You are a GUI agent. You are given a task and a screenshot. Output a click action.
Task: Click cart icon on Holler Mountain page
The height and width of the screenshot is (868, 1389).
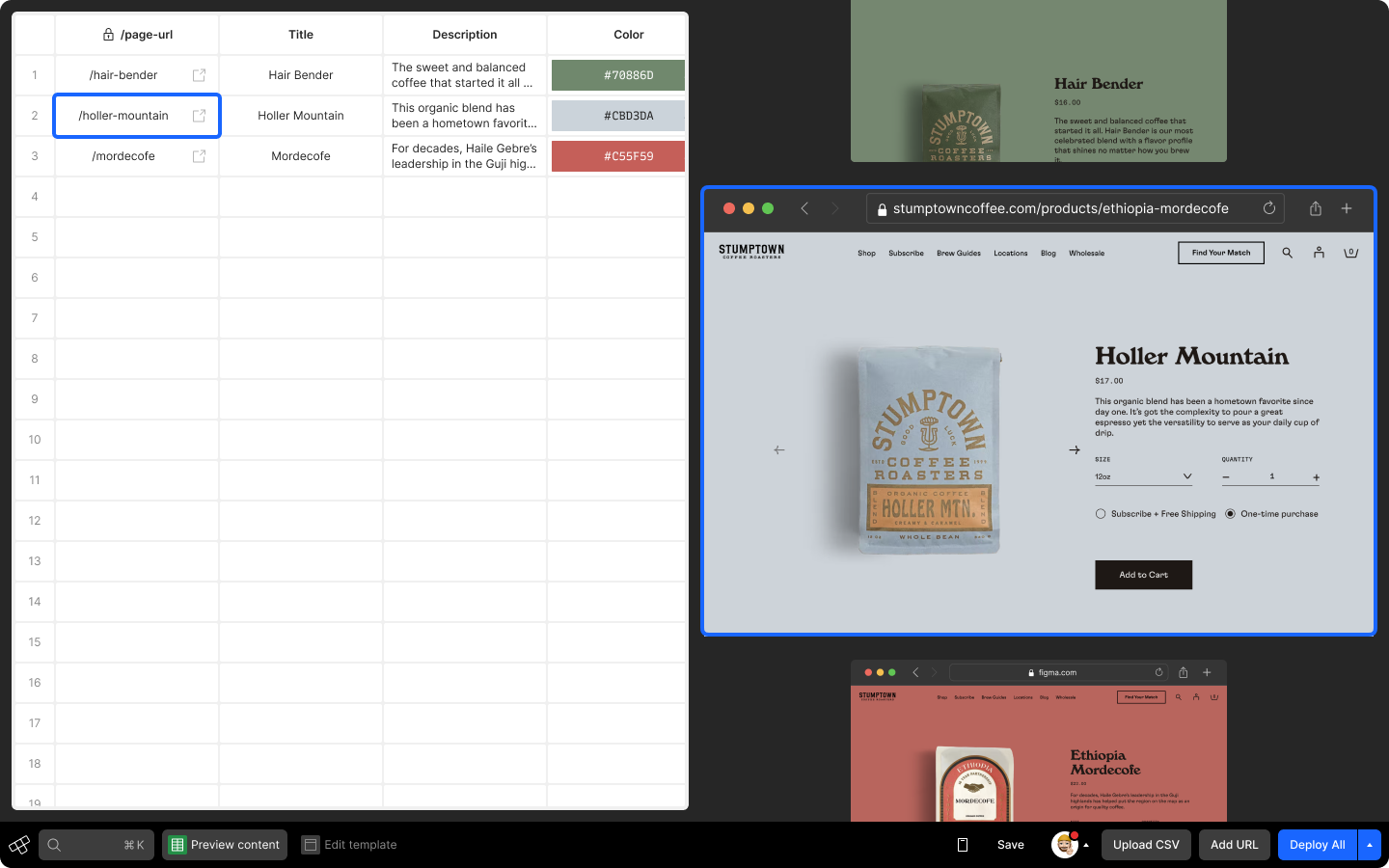click(x=1350, y=253)
